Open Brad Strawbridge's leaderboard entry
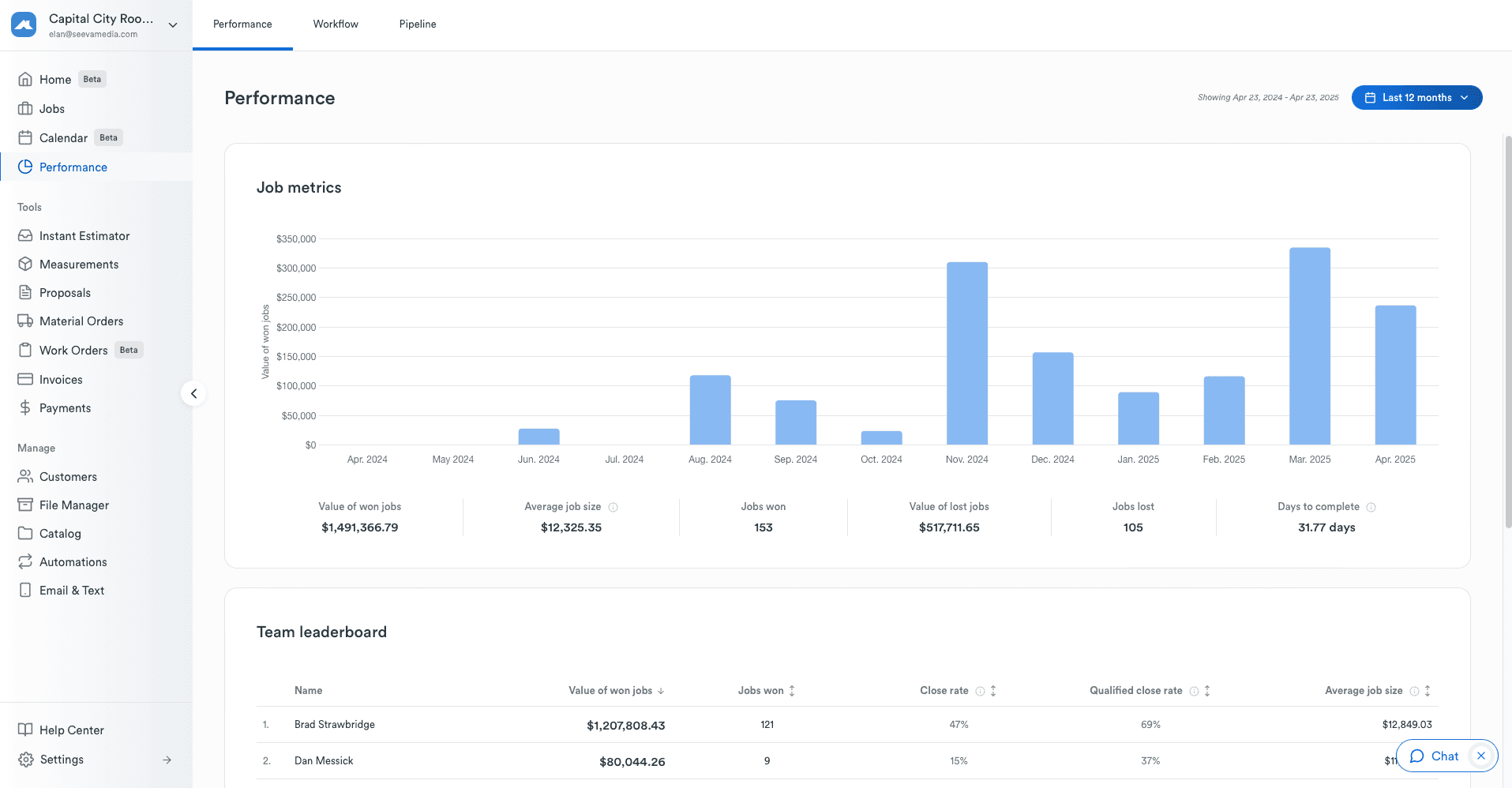The image size is (1512, 788). [335, 724]
